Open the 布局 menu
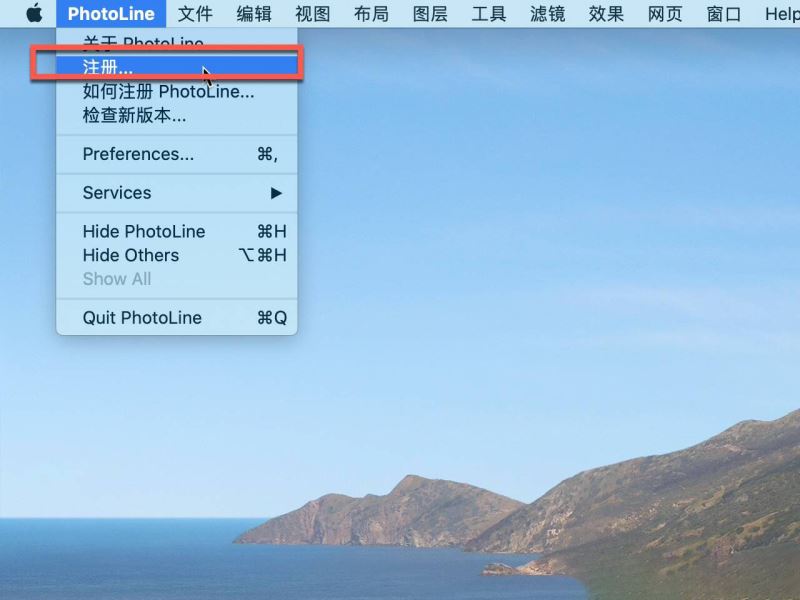 [x=371, y=14]
